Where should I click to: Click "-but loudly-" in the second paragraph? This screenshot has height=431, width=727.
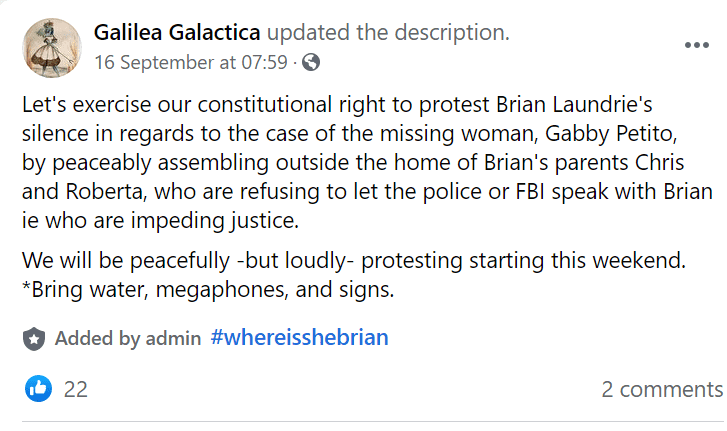[x=296, y=262]
